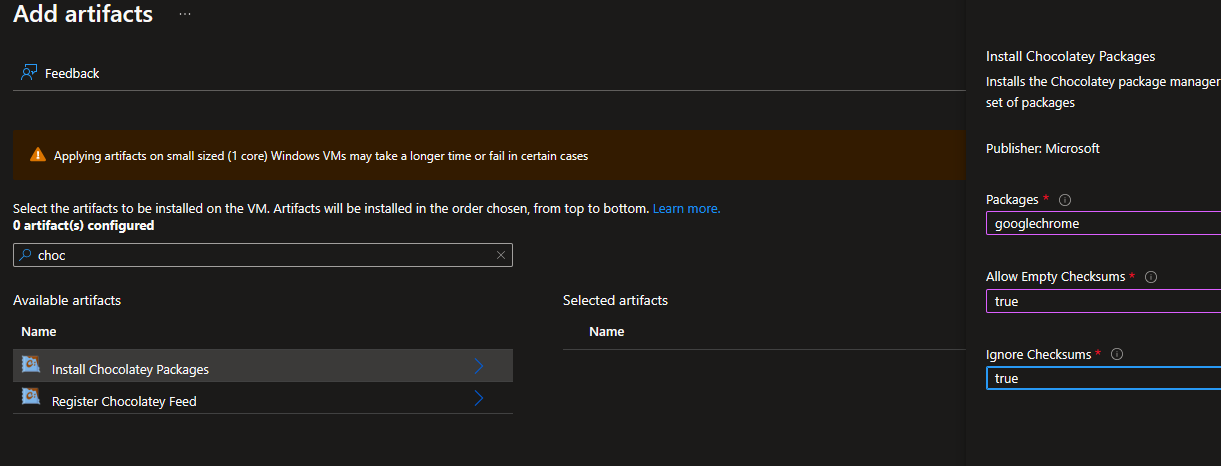Expand Install Chocolatey Packages with its chevron
This screenshot has width=1221, height=466.
point(479,367)
